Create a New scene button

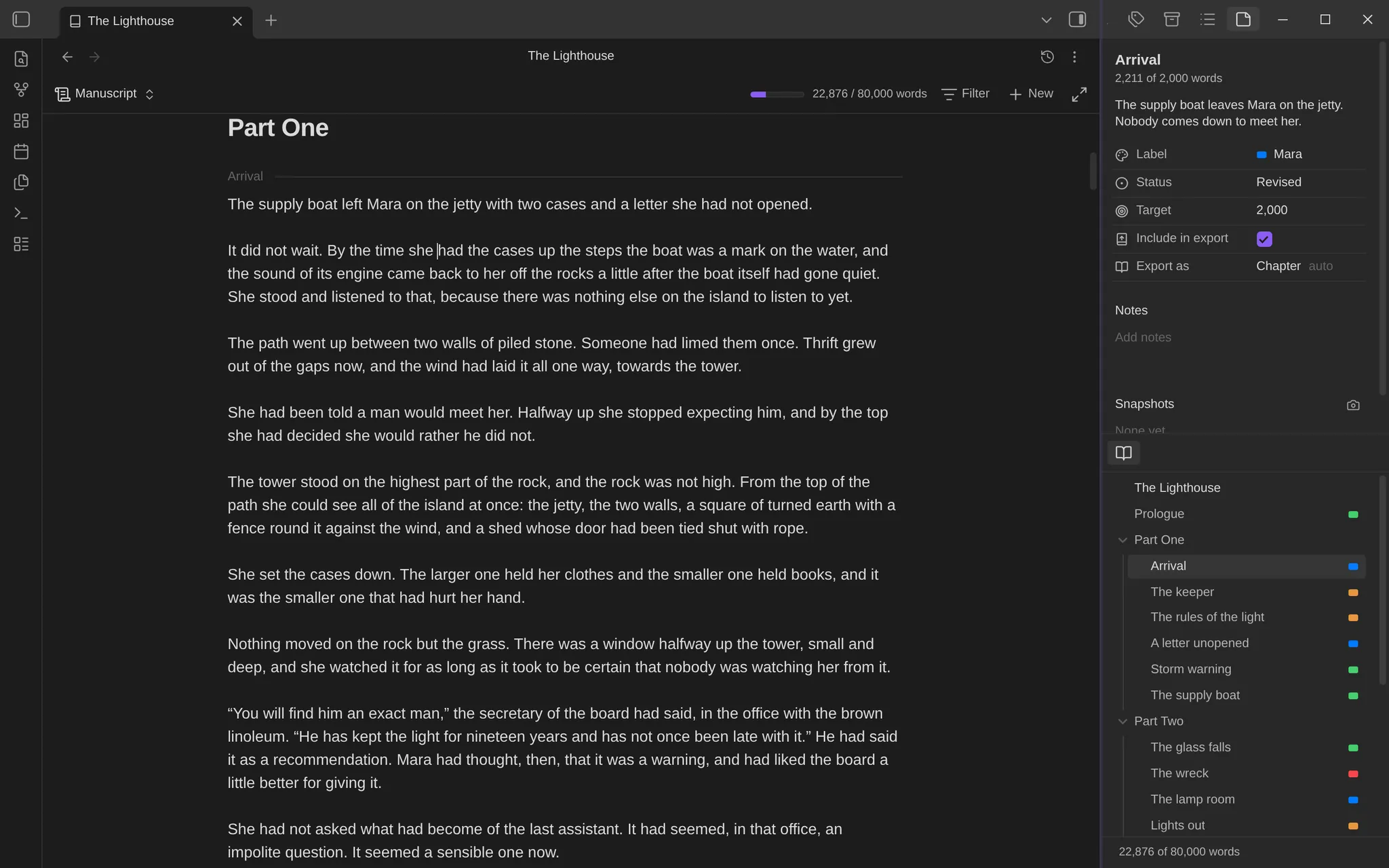coord(1031,94)
